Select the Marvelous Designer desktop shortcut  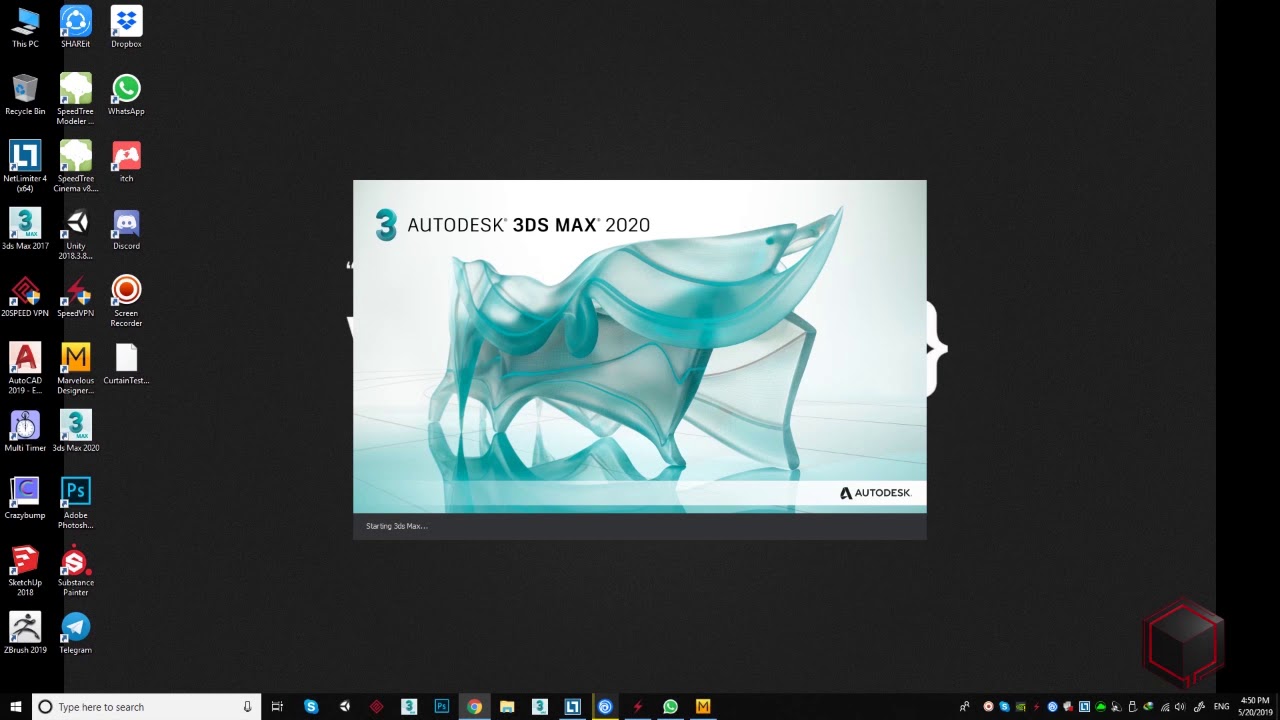[76, 368]
